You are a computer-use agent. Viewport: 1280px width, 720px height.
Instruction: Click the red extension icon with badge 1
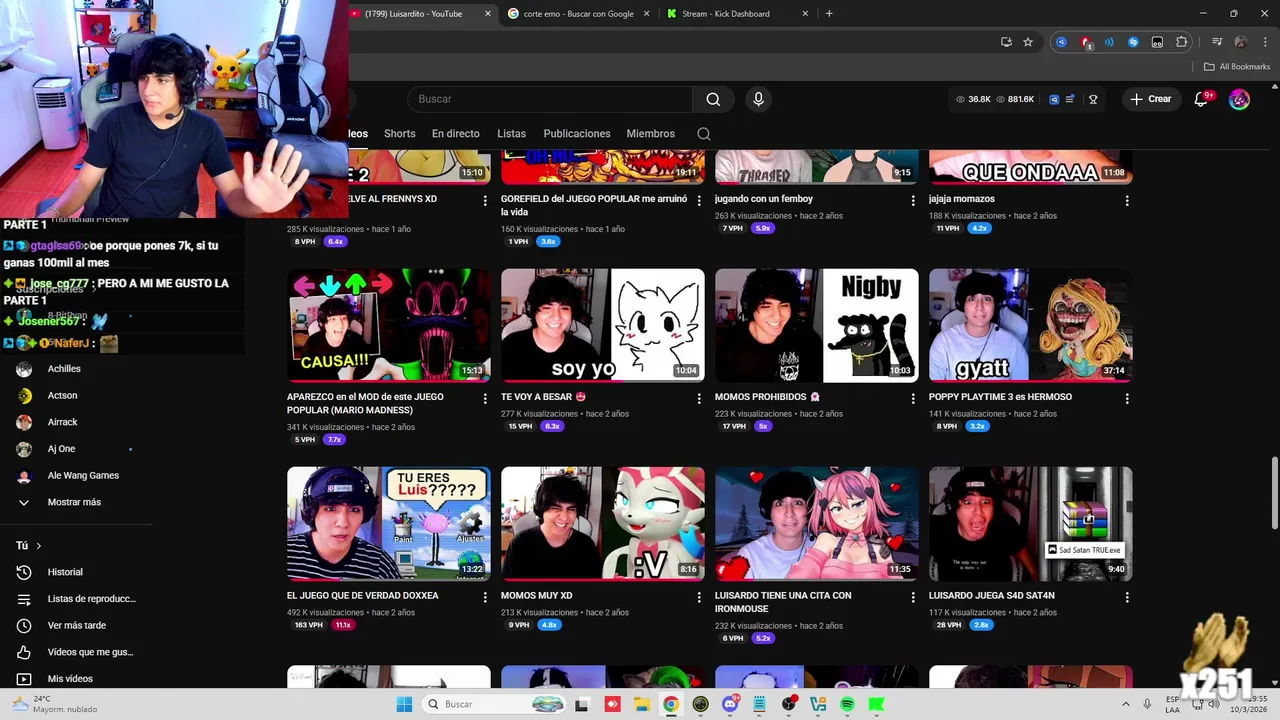[x=1086, y=42]
